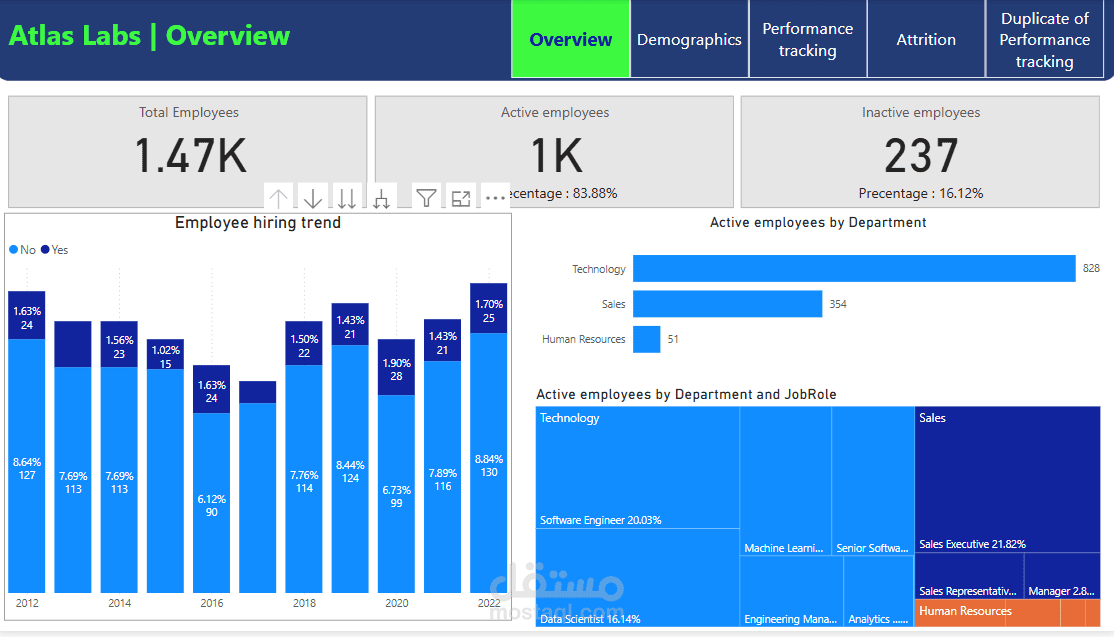The image size is (1114, 637).
Task: Click 2020 'No' segment showing 99
Action: (x=396, y=494)
